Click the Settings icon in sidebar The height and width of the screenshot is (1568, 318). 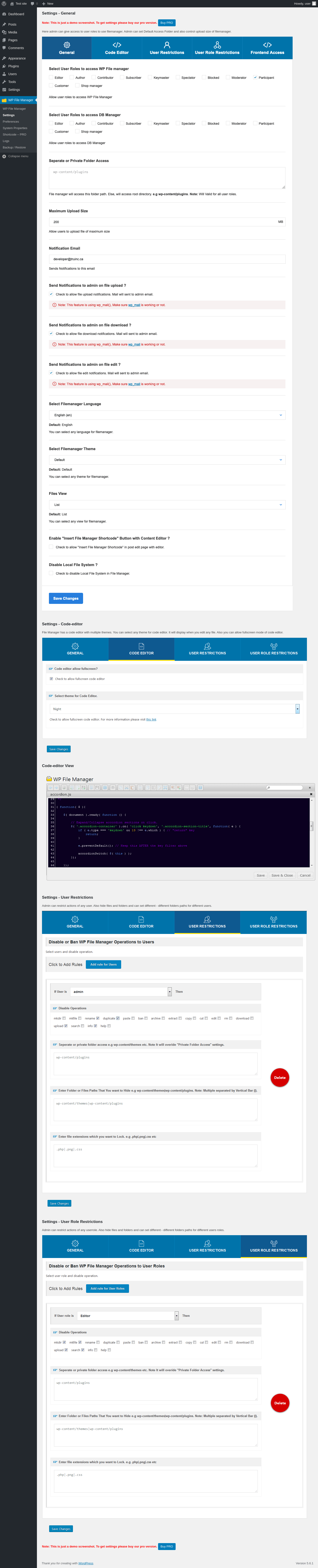tap(4, 89)
